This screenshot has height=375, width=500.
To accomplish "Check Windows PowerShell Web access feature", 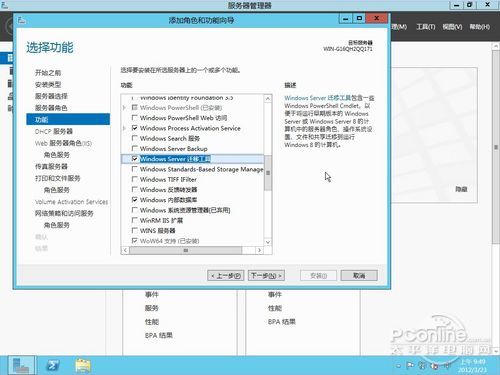I will [x=135, y=118].
